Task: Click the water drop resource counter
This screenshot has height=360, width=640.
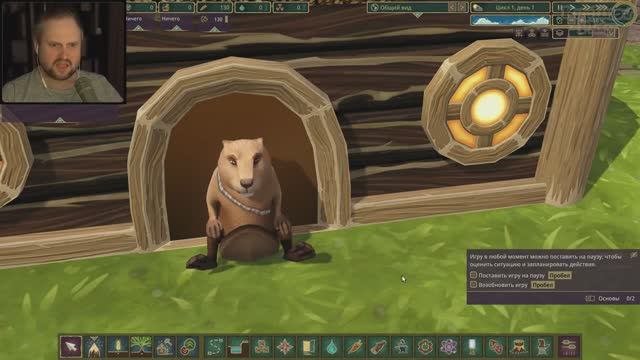Action: 253,7
